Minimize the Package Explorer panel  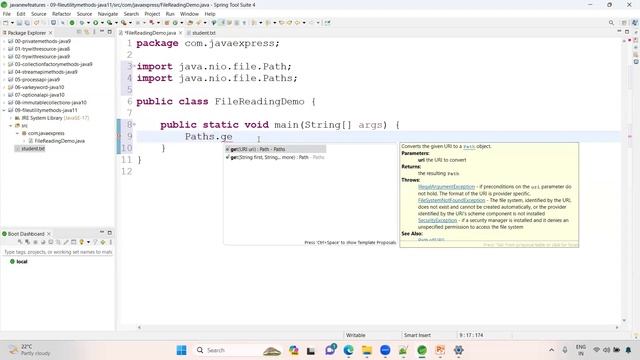102,31
